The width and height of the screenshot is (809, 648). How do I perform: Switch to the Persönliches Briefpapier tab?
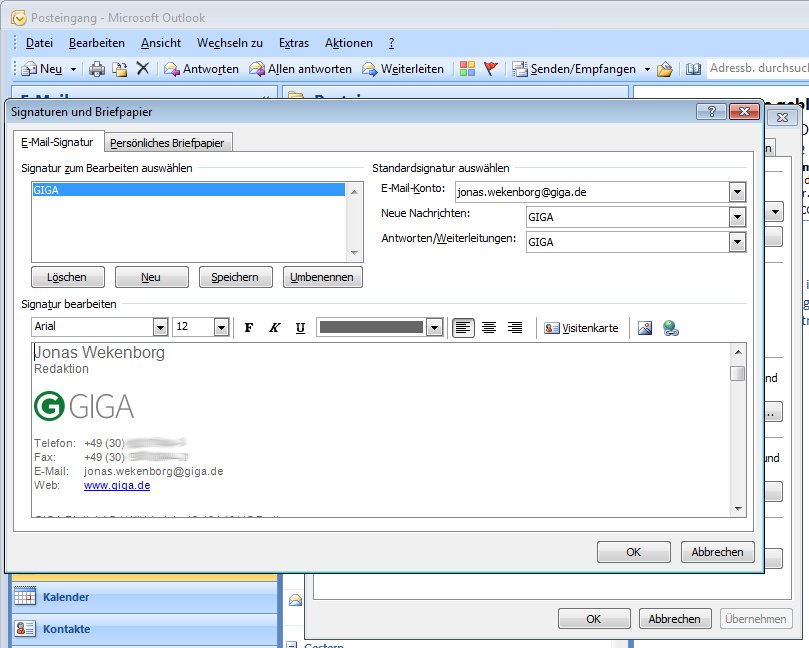(167, 143)
